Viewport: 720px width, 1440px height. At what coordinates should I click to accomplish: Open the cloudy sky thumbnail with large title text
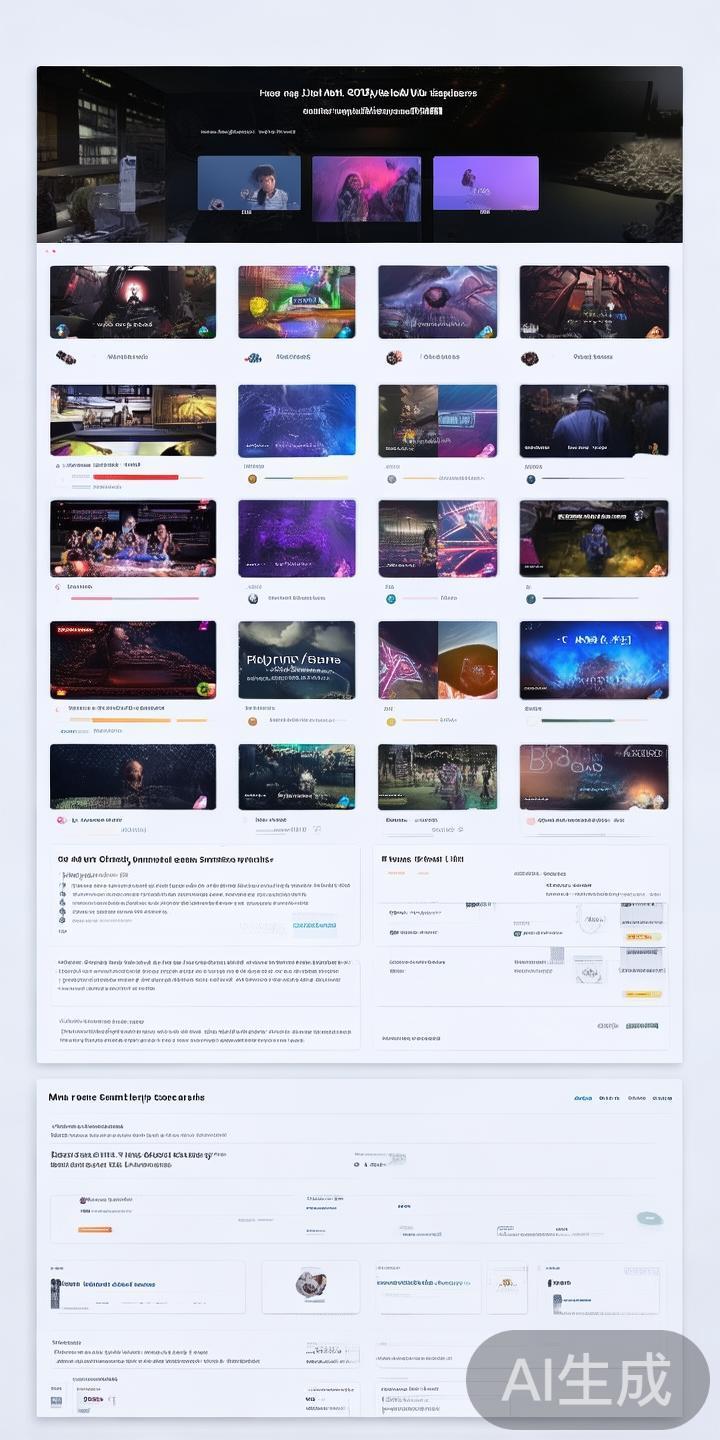pos(296,660)
